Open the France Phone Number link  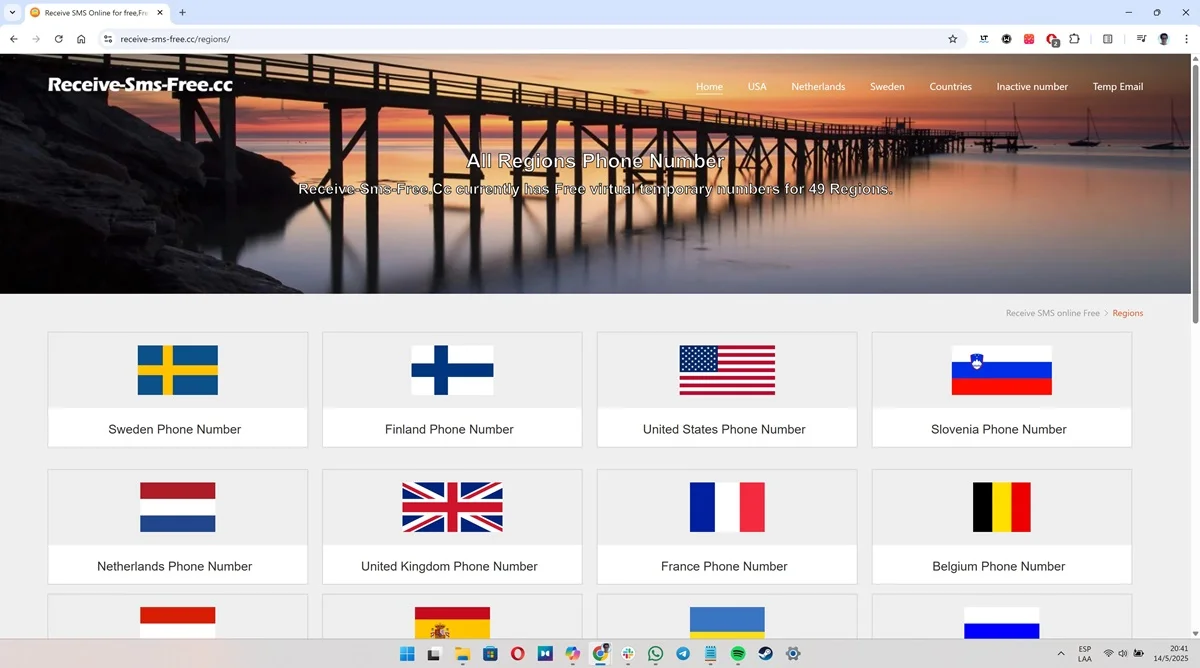pos(724,566)
